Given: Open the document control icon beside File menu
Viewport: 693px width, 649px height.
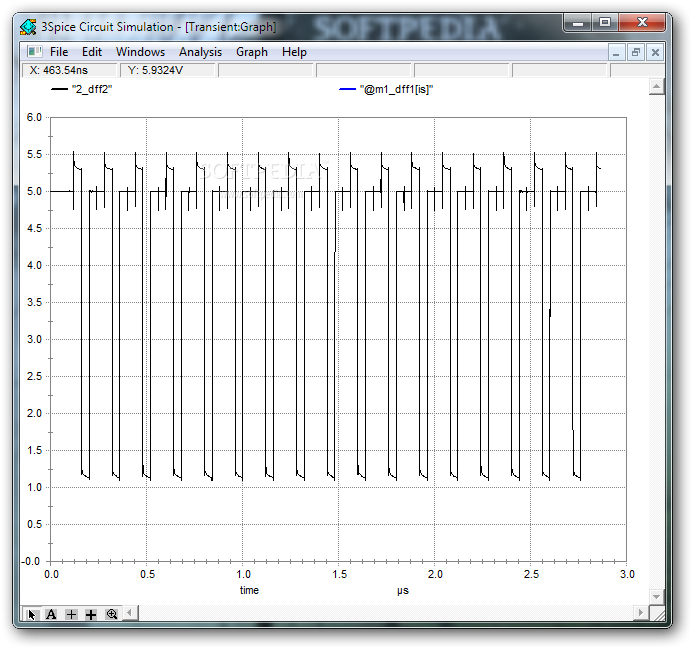Looking at the screenshot, I should coord(34,52).
